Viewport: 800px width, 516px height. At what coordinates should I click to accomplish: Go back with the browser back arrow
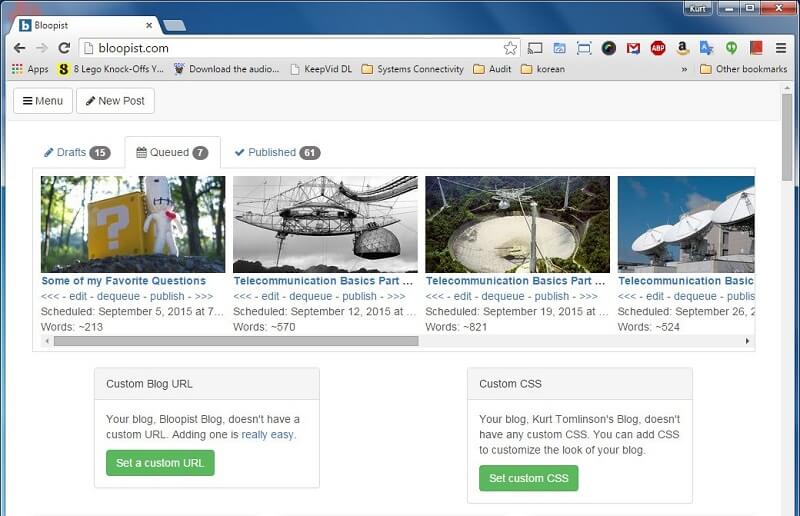(x=19, y=48)
